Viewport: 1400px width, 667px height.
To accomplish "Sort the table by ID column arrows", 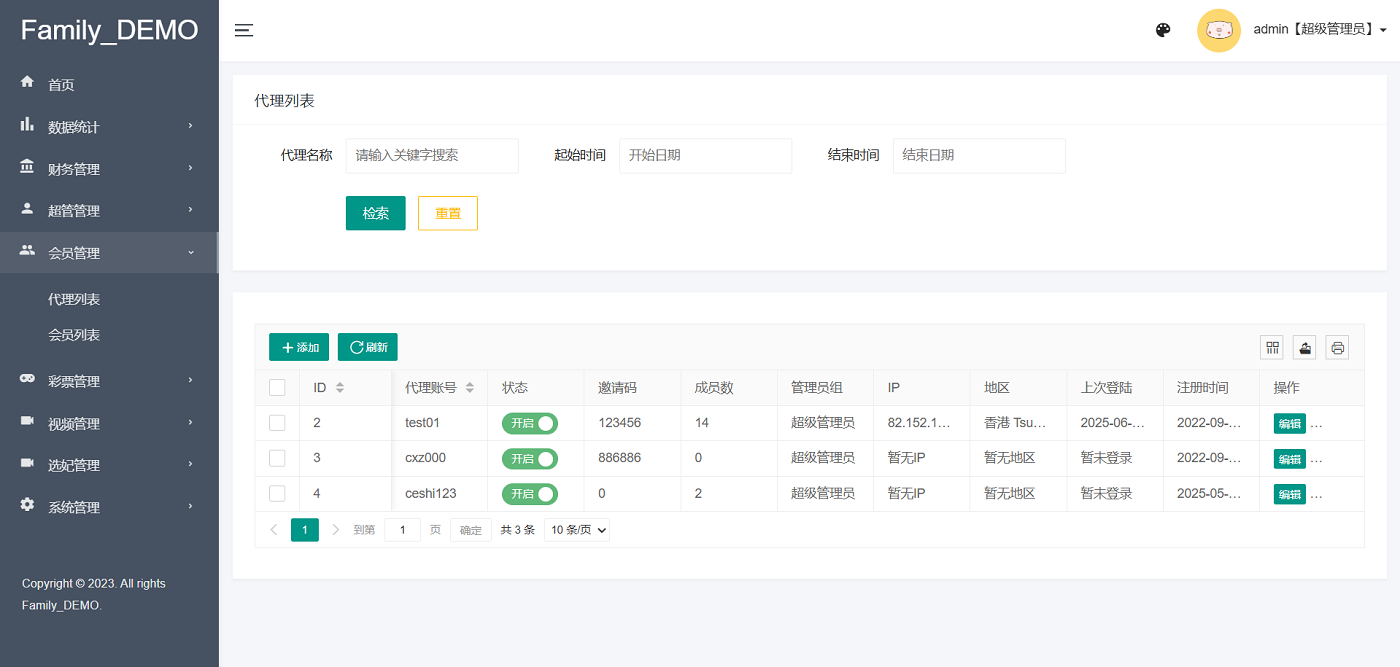I will 340,388.
